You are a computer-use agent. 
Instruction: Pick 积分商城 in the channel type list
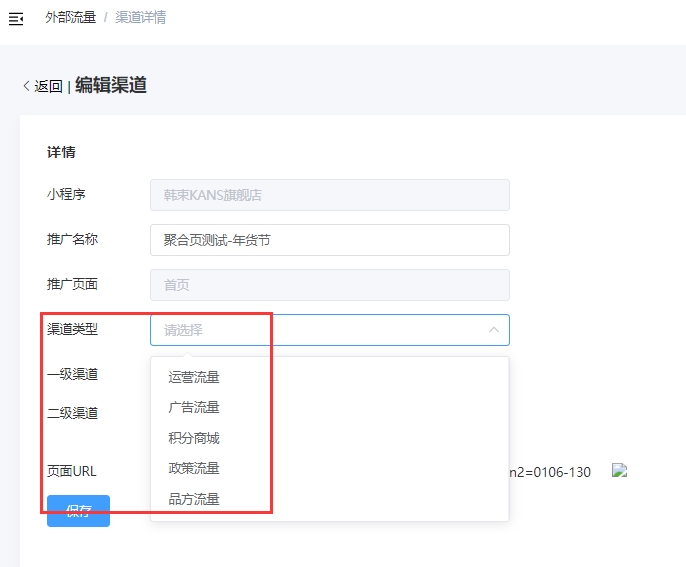pyautogui.click(x=194, y=438)
